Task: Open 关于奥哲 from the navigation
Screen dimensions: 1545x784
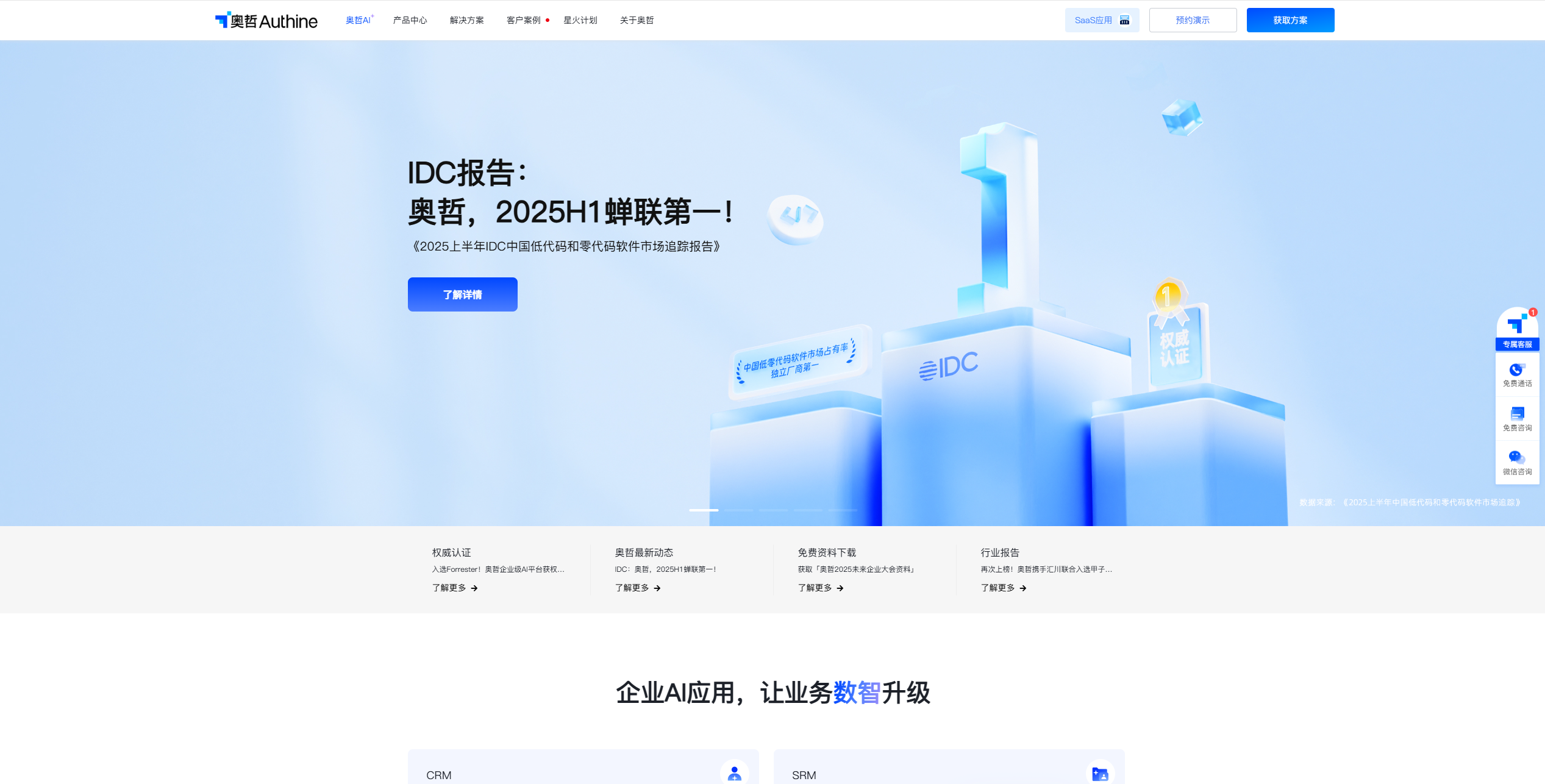Action: pos(636,20)
